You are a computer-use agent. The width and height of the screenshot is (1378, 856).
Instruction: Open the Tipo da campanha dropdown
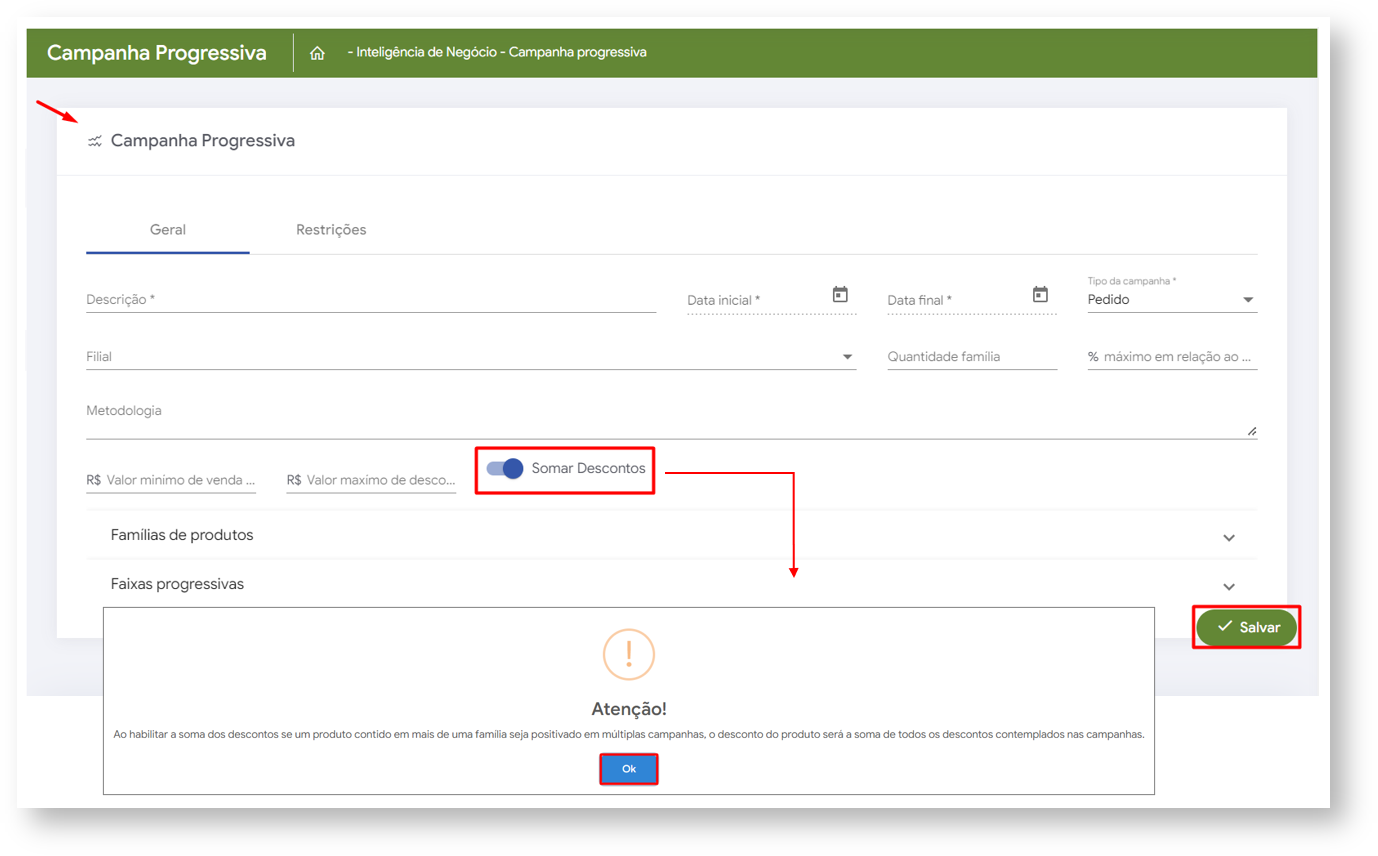pyautogui.click(x=1247, y=300)
